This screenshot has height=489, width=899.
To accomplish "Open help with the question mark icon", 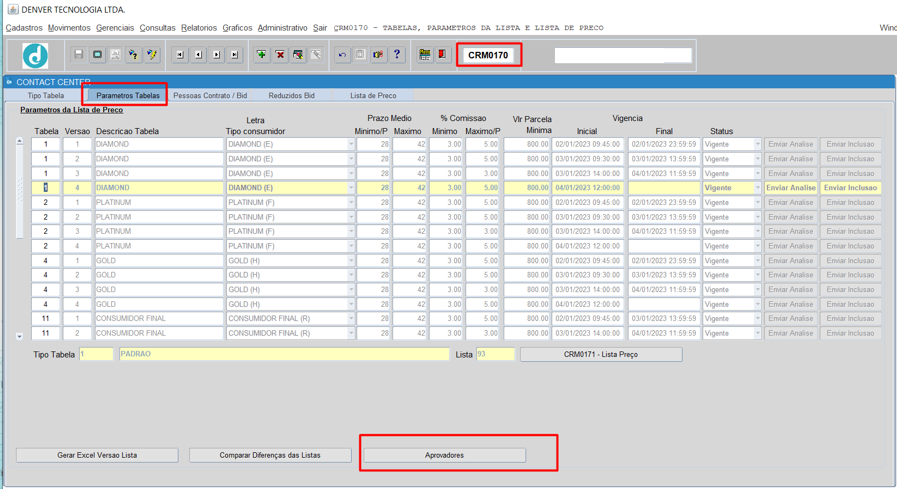I will 397,54.
